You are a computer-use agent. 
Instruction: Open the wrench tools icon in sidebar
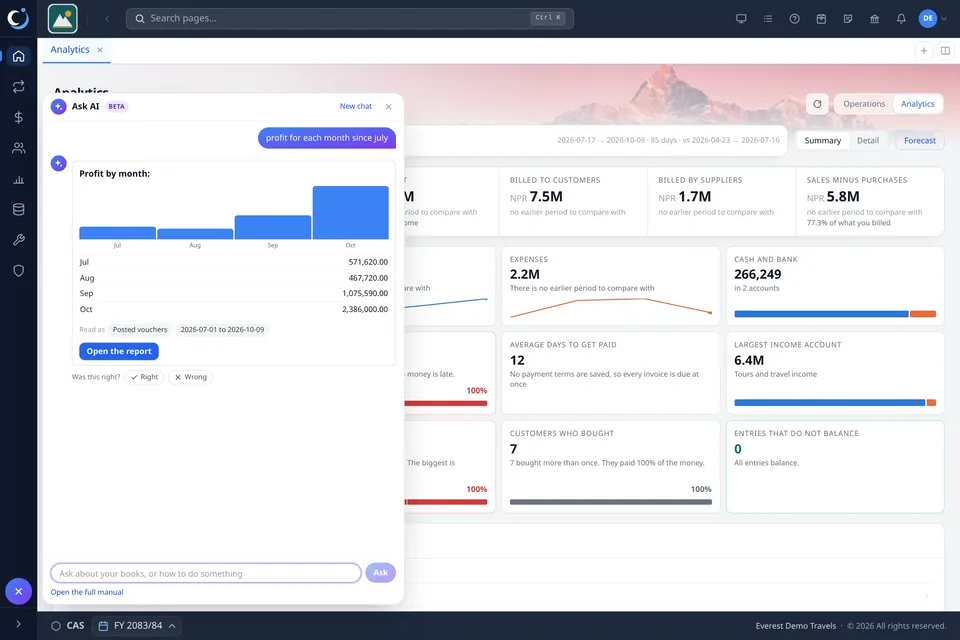click(x=18, y=240)
